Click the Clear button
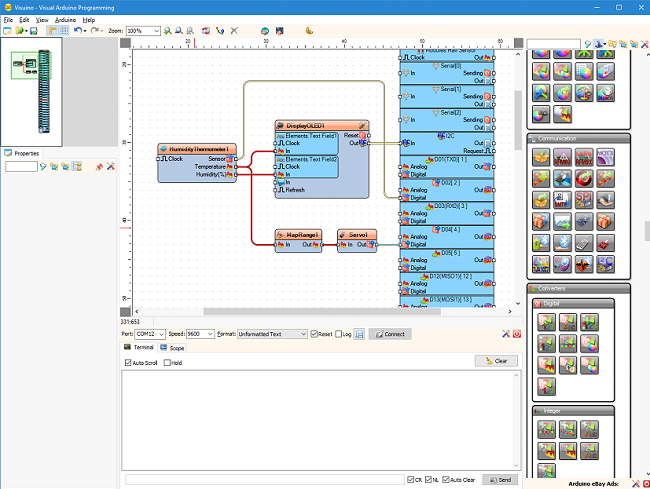 click(496, 361)
